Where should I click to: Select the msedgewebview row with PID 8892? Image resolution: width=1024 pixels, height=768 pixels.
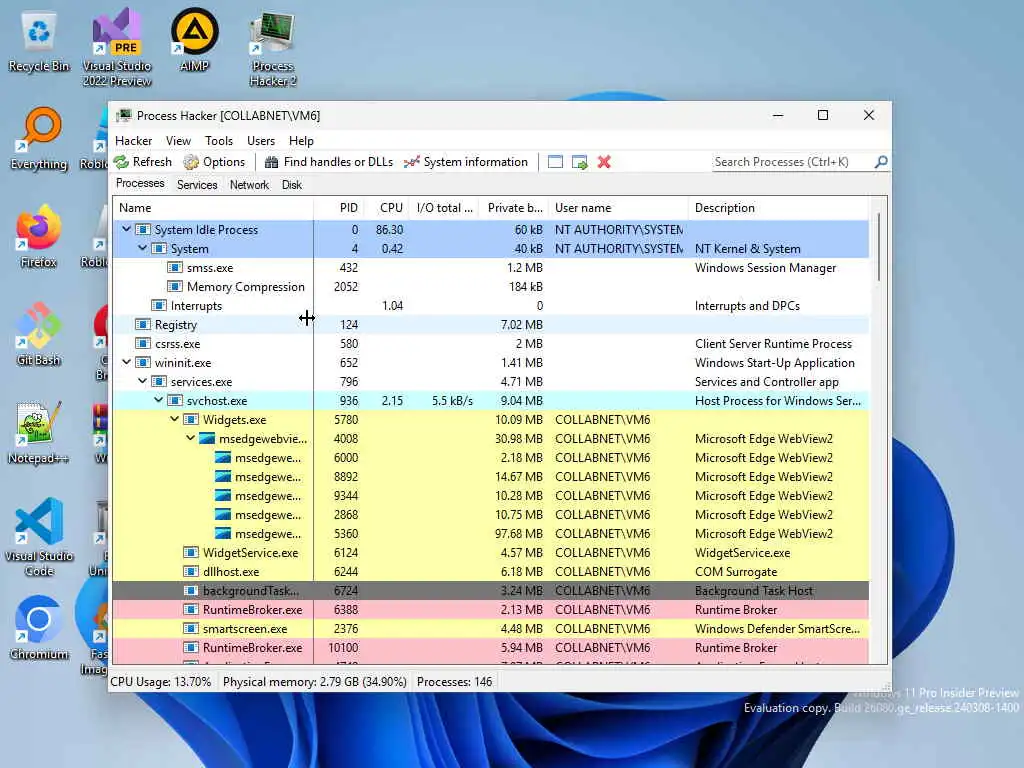(490, 477)
